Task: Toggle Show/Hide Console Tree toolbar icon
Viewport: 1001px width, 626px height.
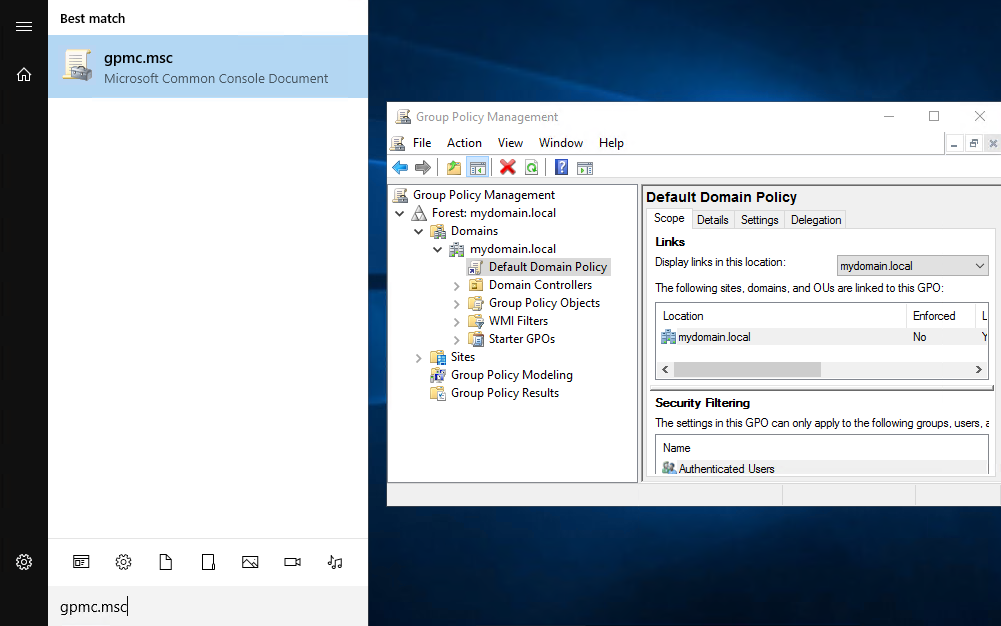Action: [x=477, y=168]
